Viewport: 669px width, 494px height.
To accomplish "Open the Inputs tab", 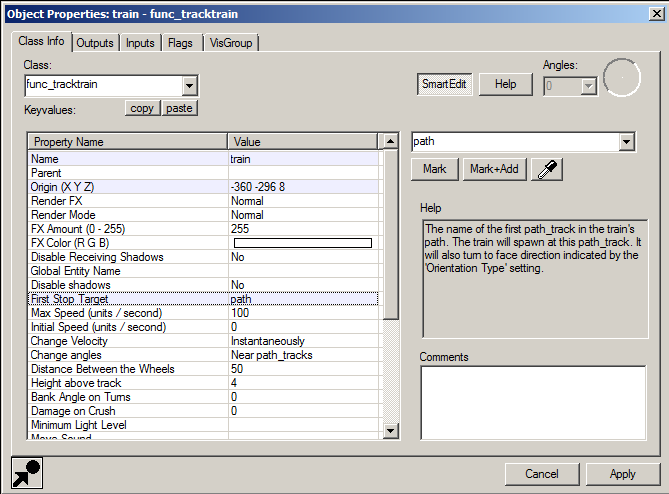I will pyautogui.click(x=140, y=43).
